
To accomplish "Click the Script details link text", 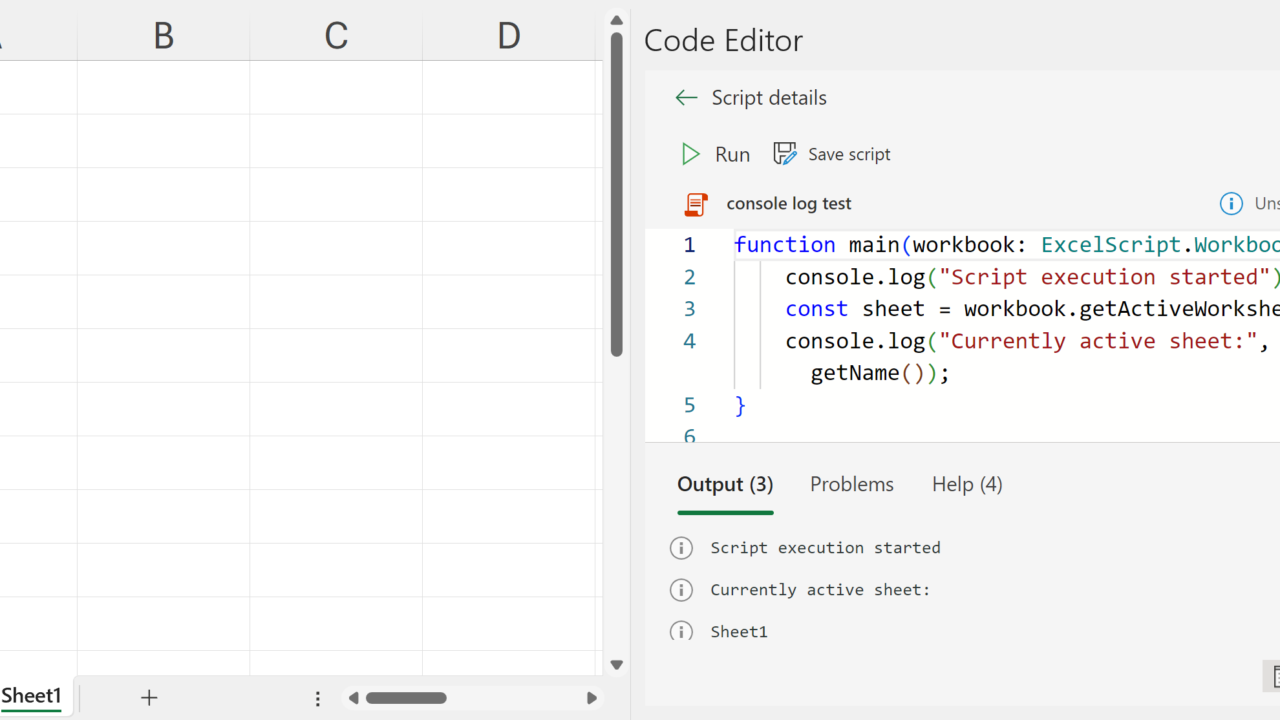I will point(769,98).
